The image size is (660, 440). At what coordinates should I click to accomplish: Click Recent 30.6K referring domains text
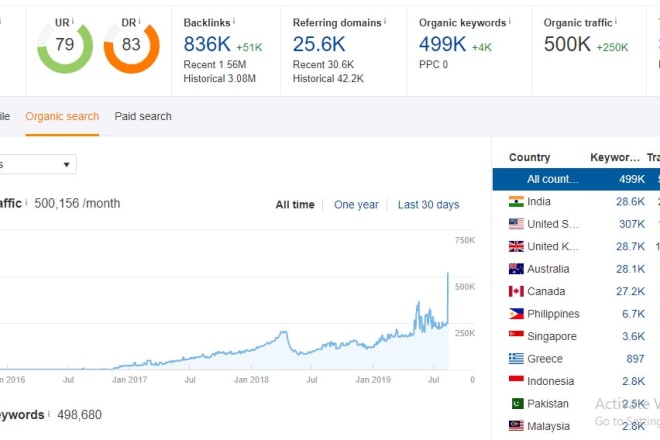[323, 64]
